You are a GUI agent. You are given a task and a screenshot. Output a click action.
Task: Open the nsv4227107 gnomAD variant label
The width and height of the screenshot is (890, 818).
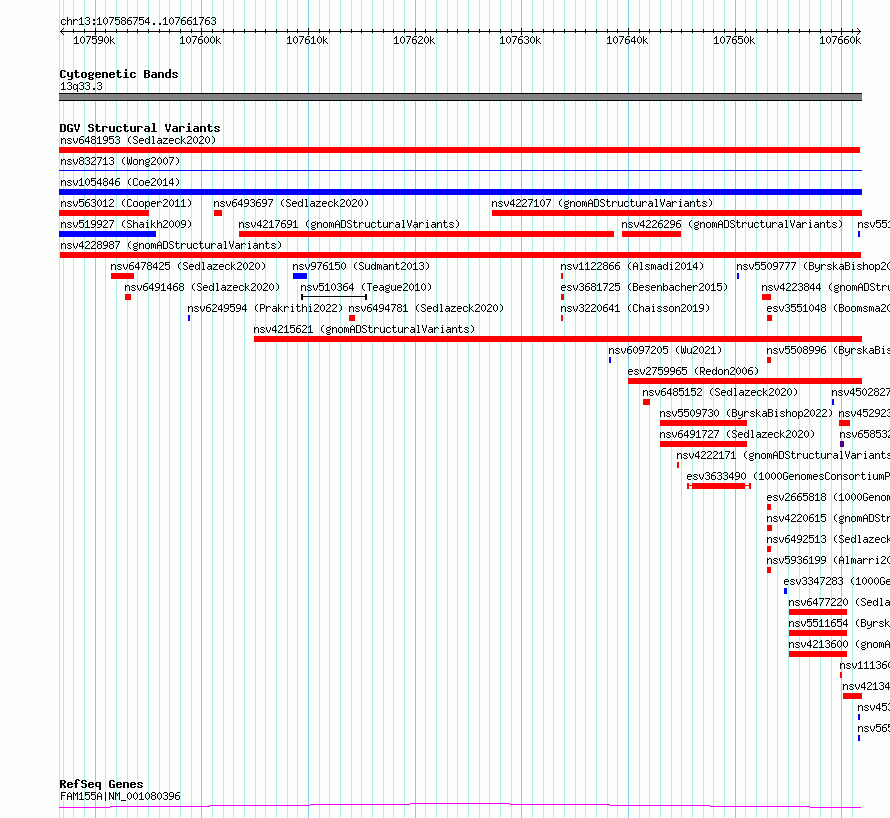coord(602,203)
